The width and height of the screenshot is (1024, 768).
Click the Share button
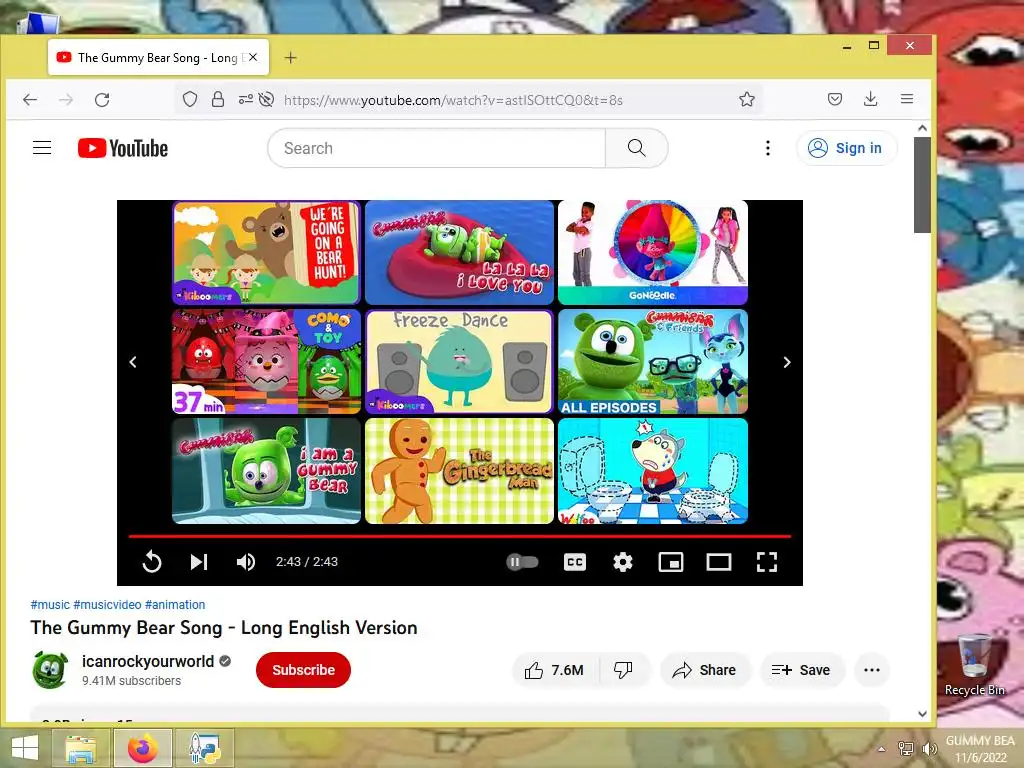coord(705,670)
